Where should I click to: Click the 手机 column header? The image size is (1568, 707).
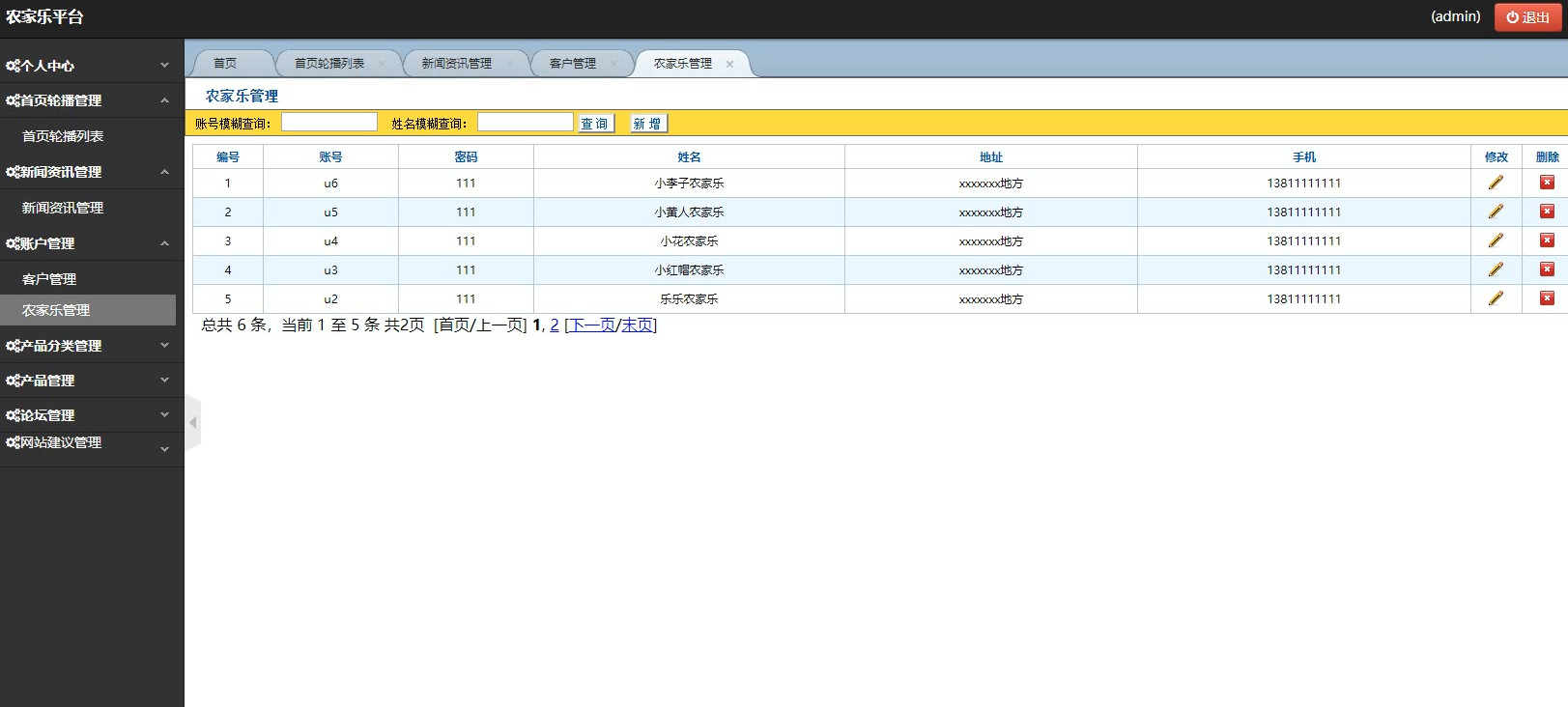click(x=1304, y=157)
